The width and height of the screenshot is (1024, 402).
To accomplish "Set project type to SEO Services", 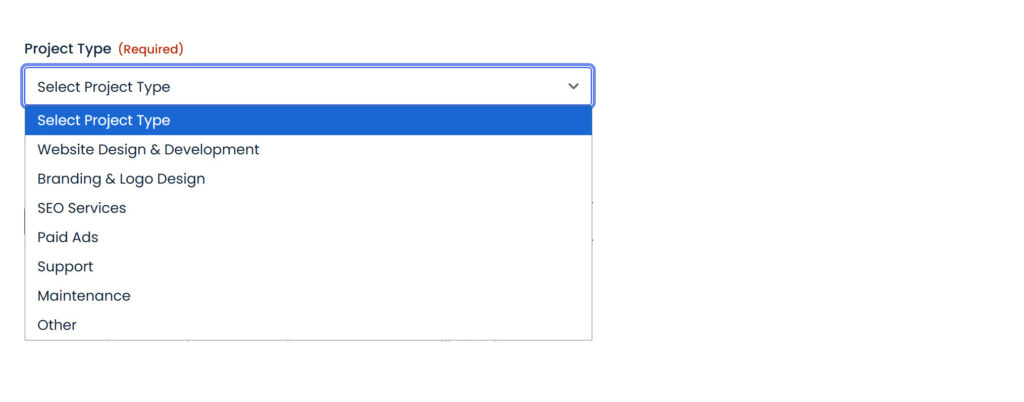I will coord(308,208).
